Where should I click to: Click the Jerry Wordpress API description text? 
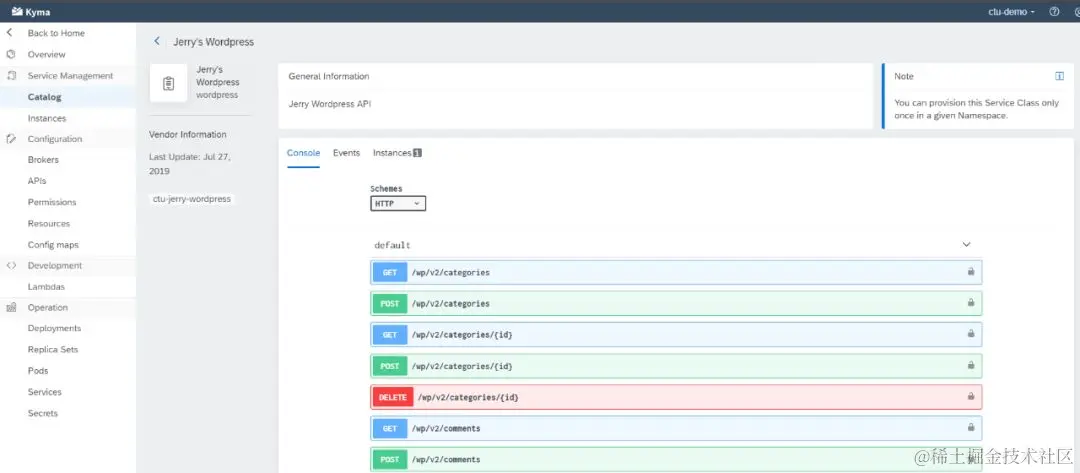point(330,104)
